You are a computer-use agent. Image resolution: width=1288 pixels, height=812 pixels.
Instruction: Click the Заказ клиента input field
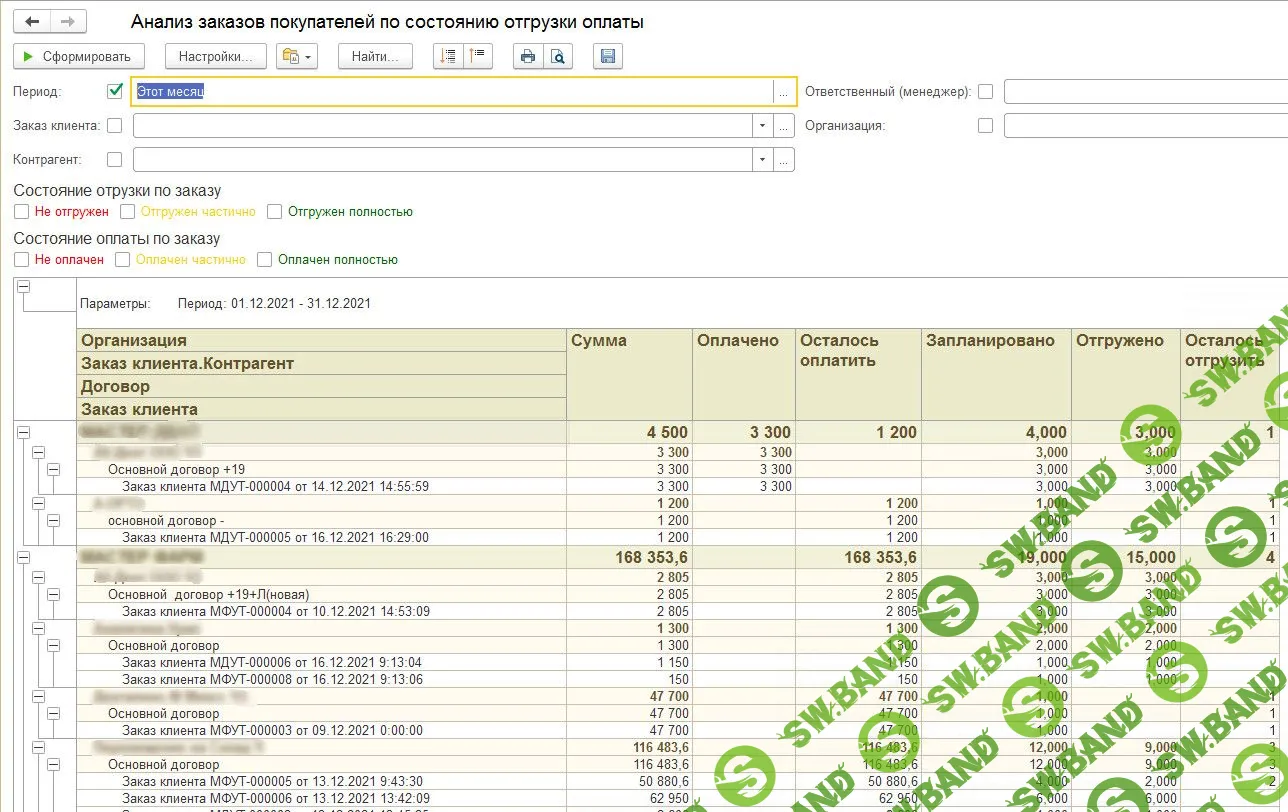(x=442, y=126)
